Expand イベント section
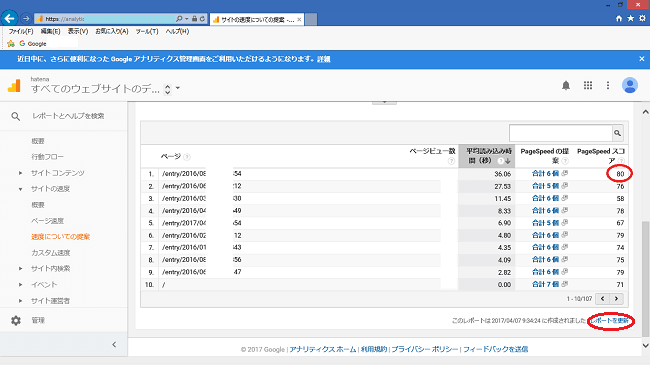 pos(20,285)
